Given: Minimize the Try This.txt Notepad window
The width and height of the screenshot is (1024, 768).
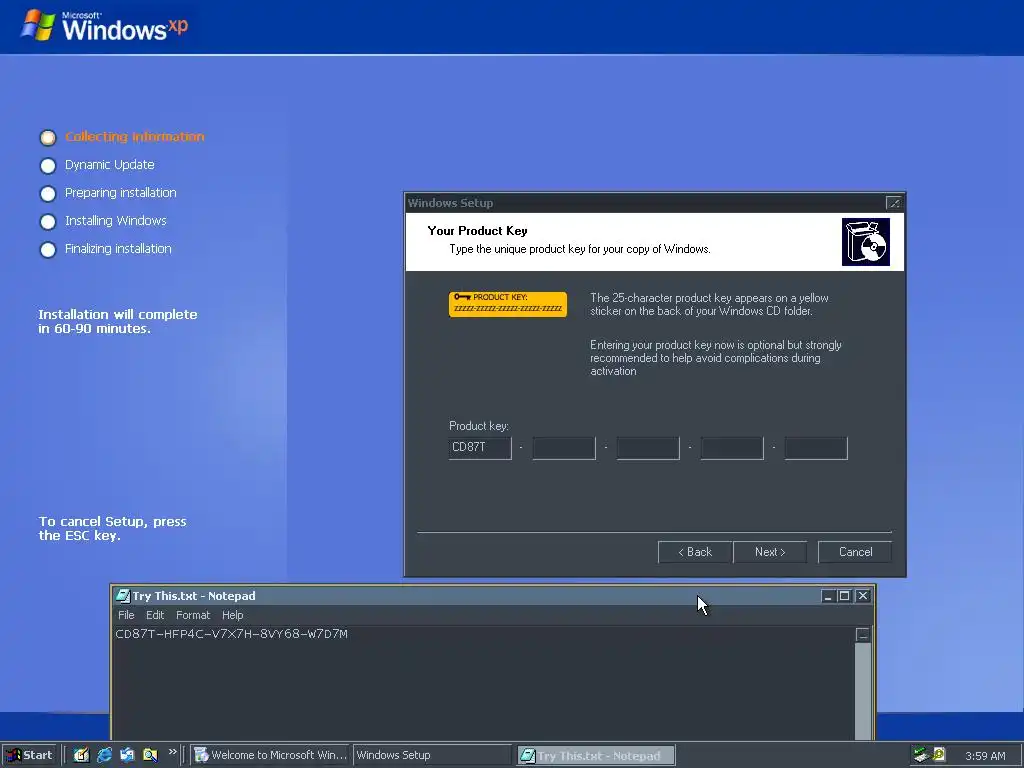Looking at the screenshot, I should [828, 596].
